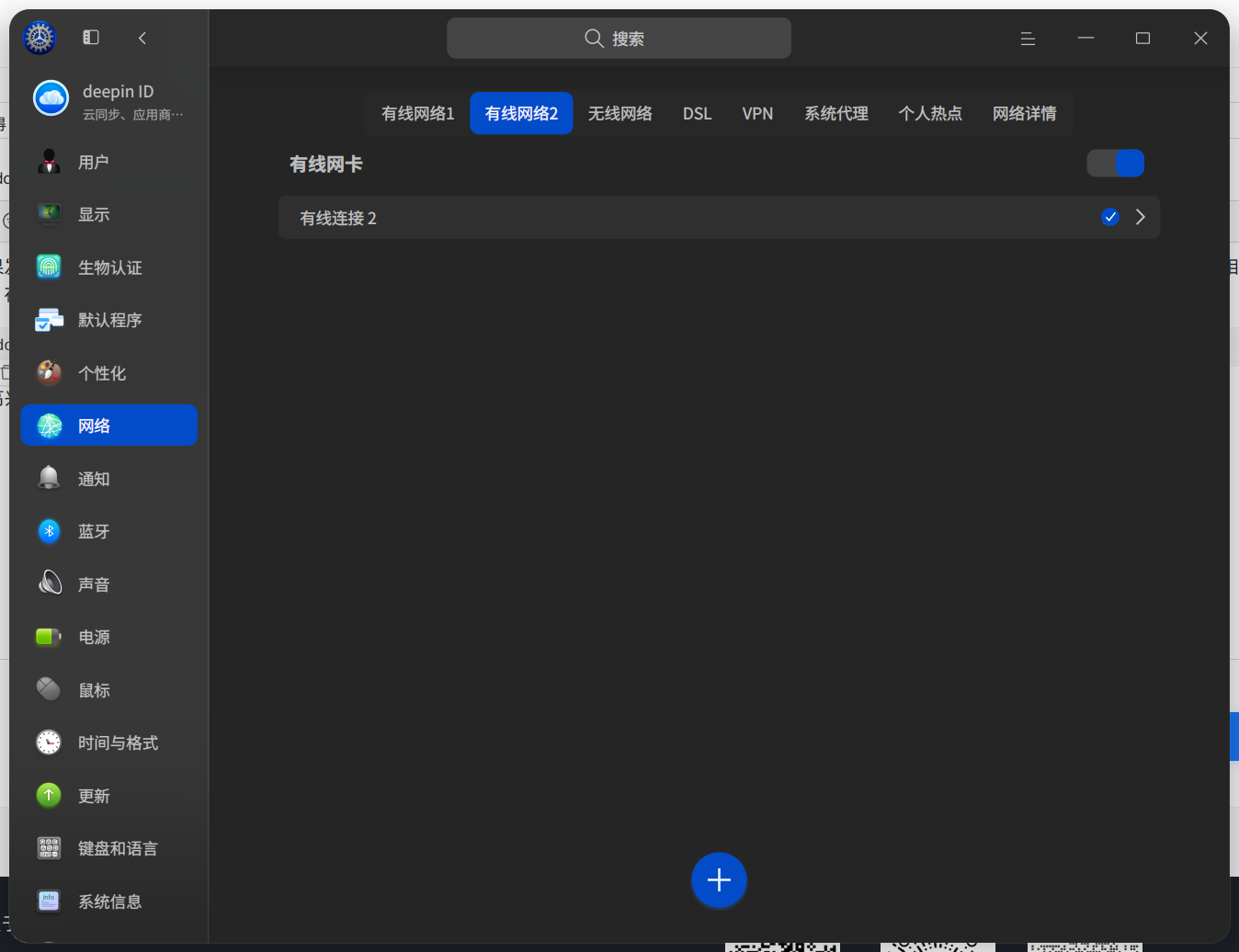1239x952 pixels.
Task: Open the Control Center app logo
Action: pyautogui.click(x=40, y=38)
